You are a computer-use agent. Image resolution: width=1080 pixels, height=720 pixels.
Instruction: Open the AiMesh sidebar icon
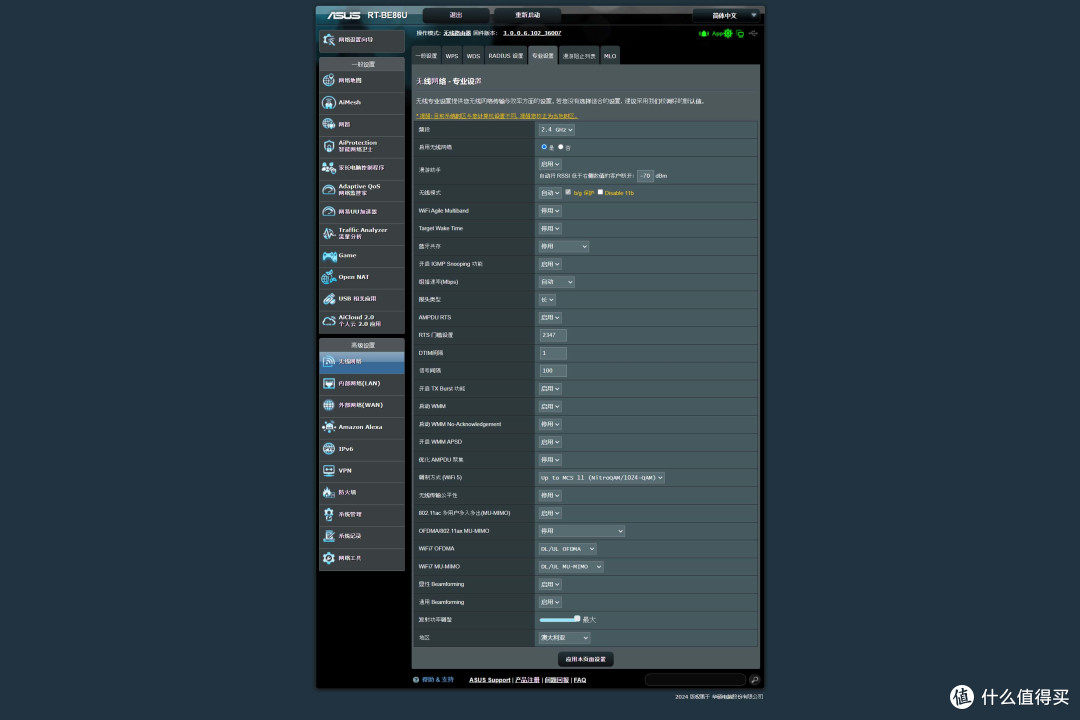pos(329,102)
